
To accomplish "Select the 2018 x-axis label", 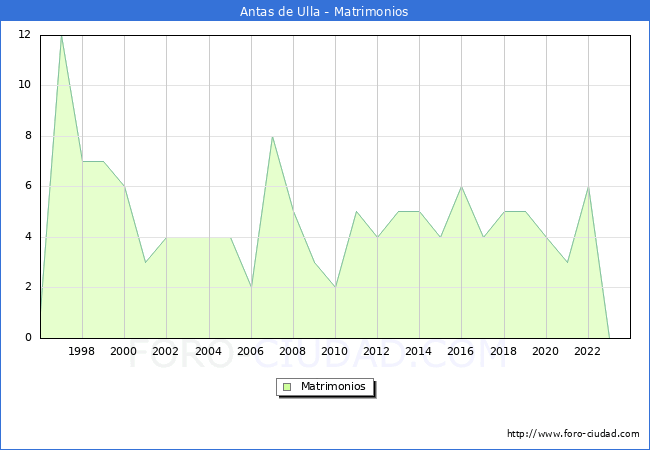I will coord(503,352).
